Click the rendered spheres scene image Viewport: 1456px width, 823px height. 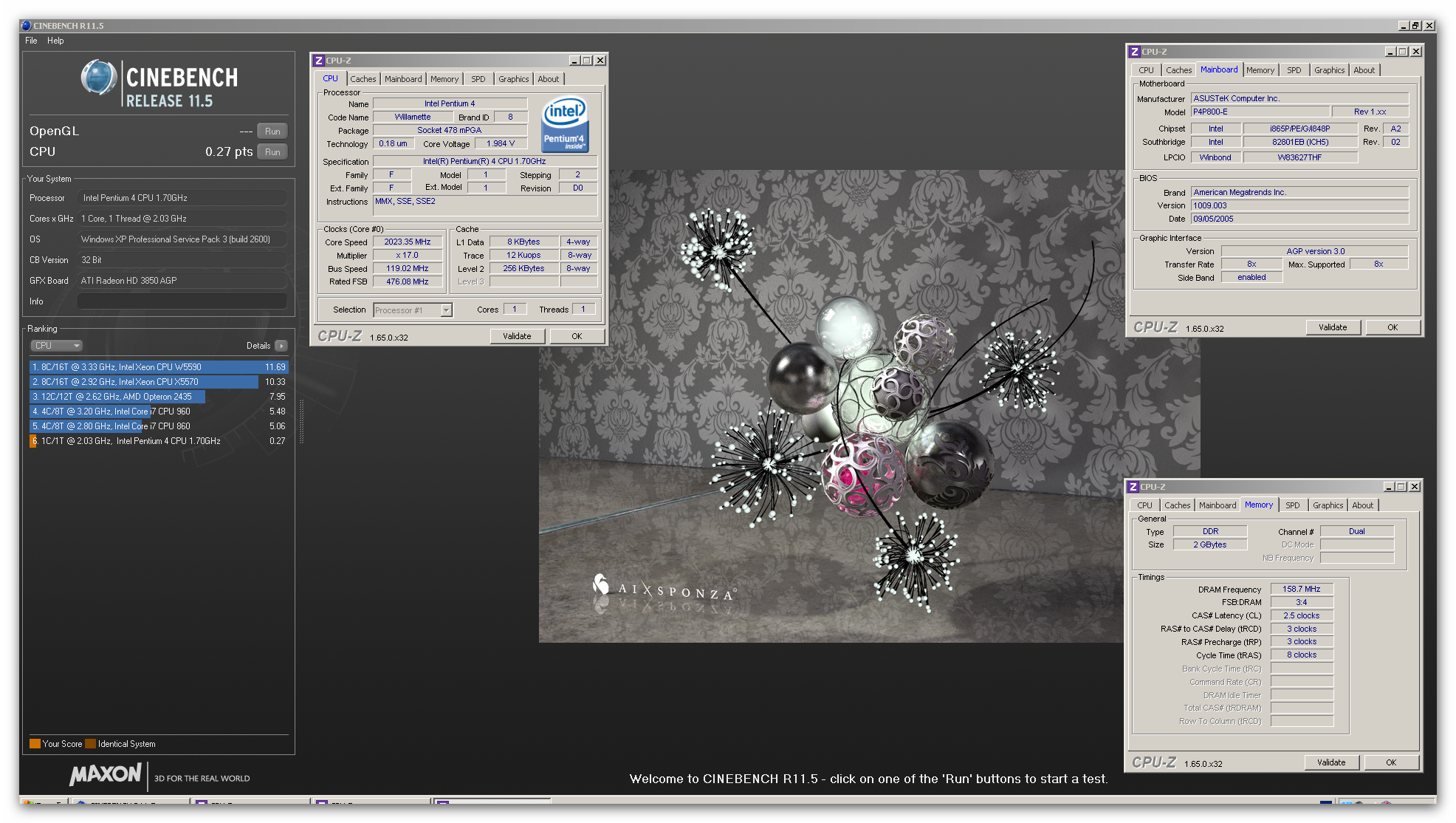coord(869,406)
